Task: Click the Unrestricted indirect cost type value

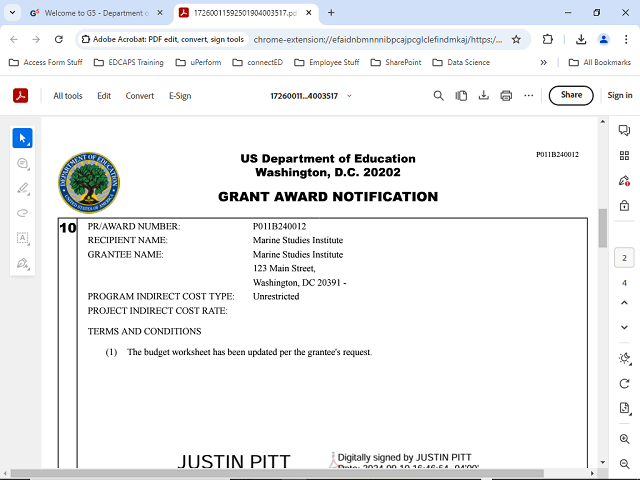Action: (x=276, y=296)
